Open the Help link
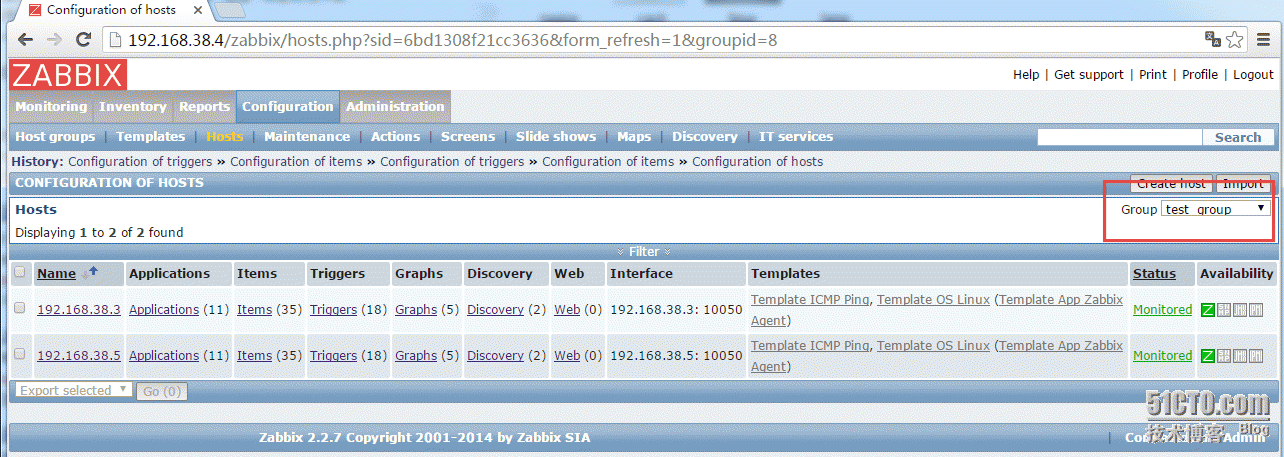 pos(1026,74)
